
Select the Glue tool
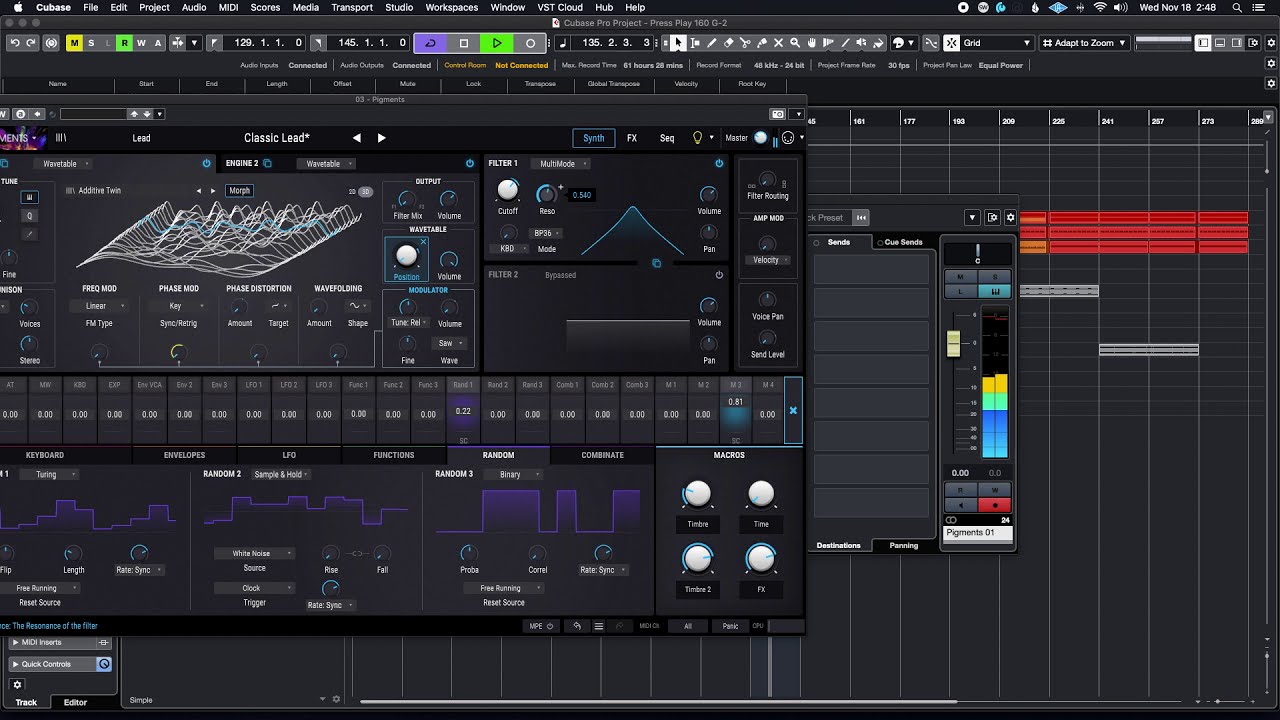coord(761,43)
